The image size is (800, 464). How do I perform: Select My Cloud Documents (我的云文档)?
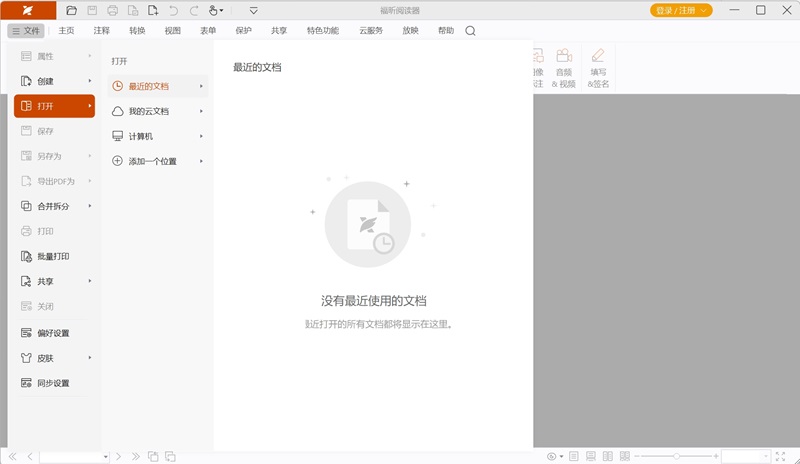(149, 111)
